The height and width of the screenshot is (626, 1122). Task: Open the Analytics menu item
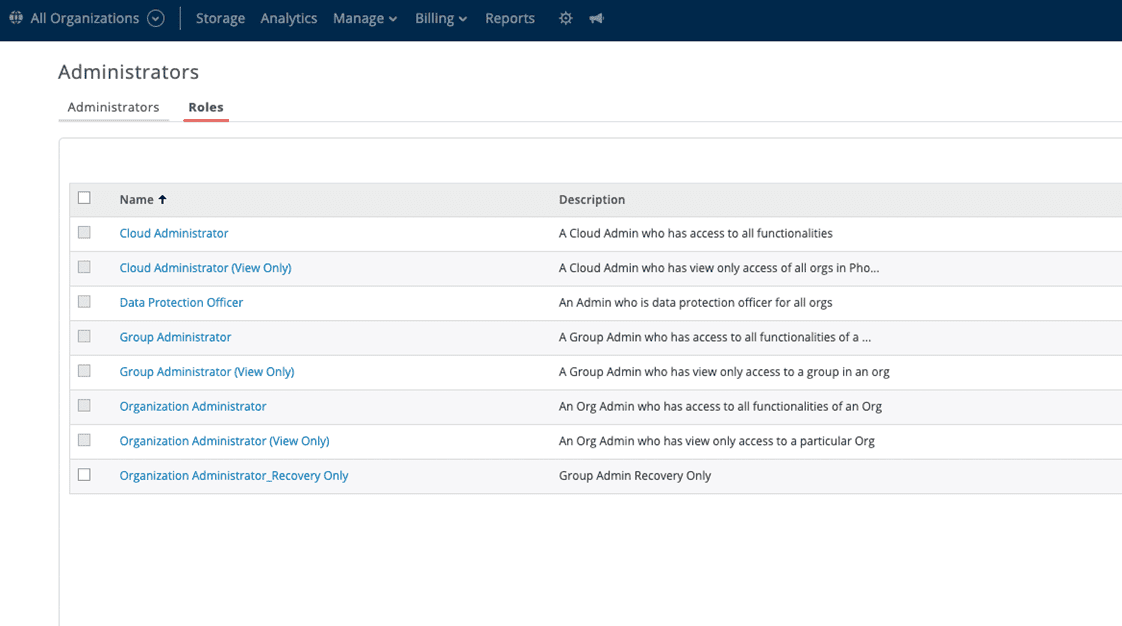point(288,18)
